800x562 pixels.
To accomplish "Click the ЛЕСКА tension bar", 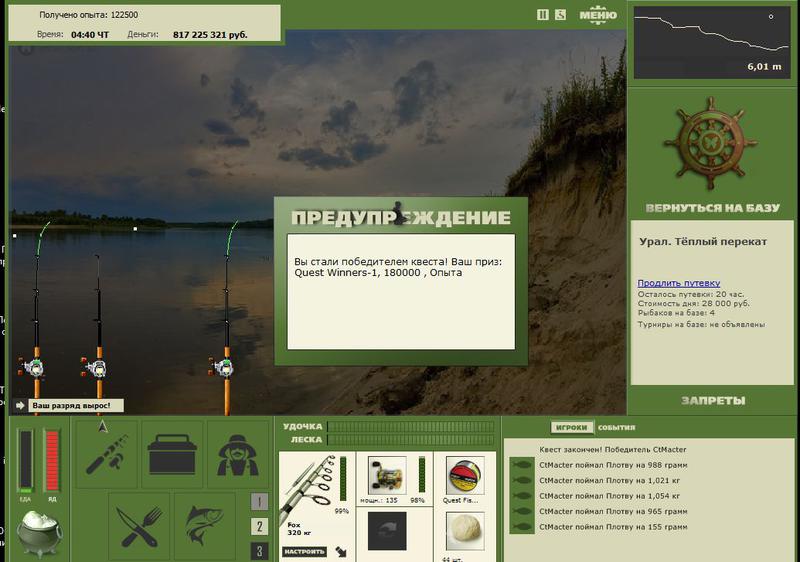I will pyautogui.click(x=411, y=440).
